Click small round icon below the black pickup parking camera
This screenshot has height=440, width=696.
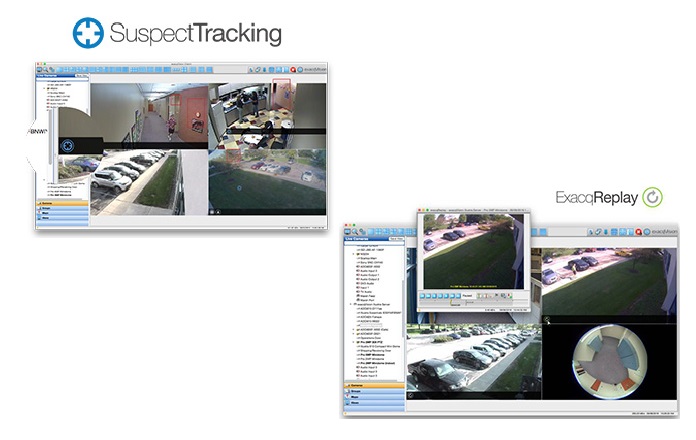[411, 395]
